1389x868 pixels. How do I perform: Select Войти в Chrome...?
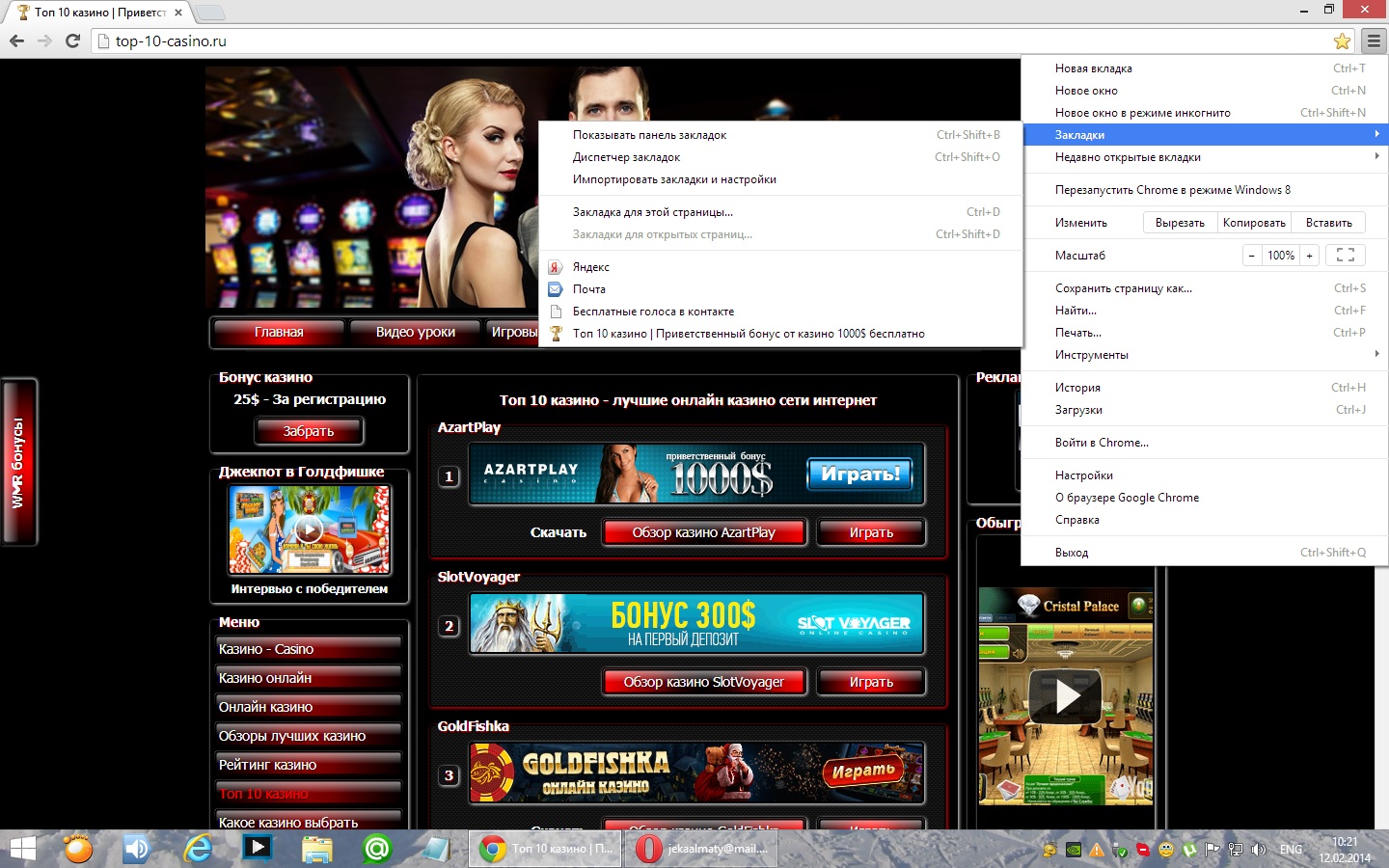tap(1205, 443)
